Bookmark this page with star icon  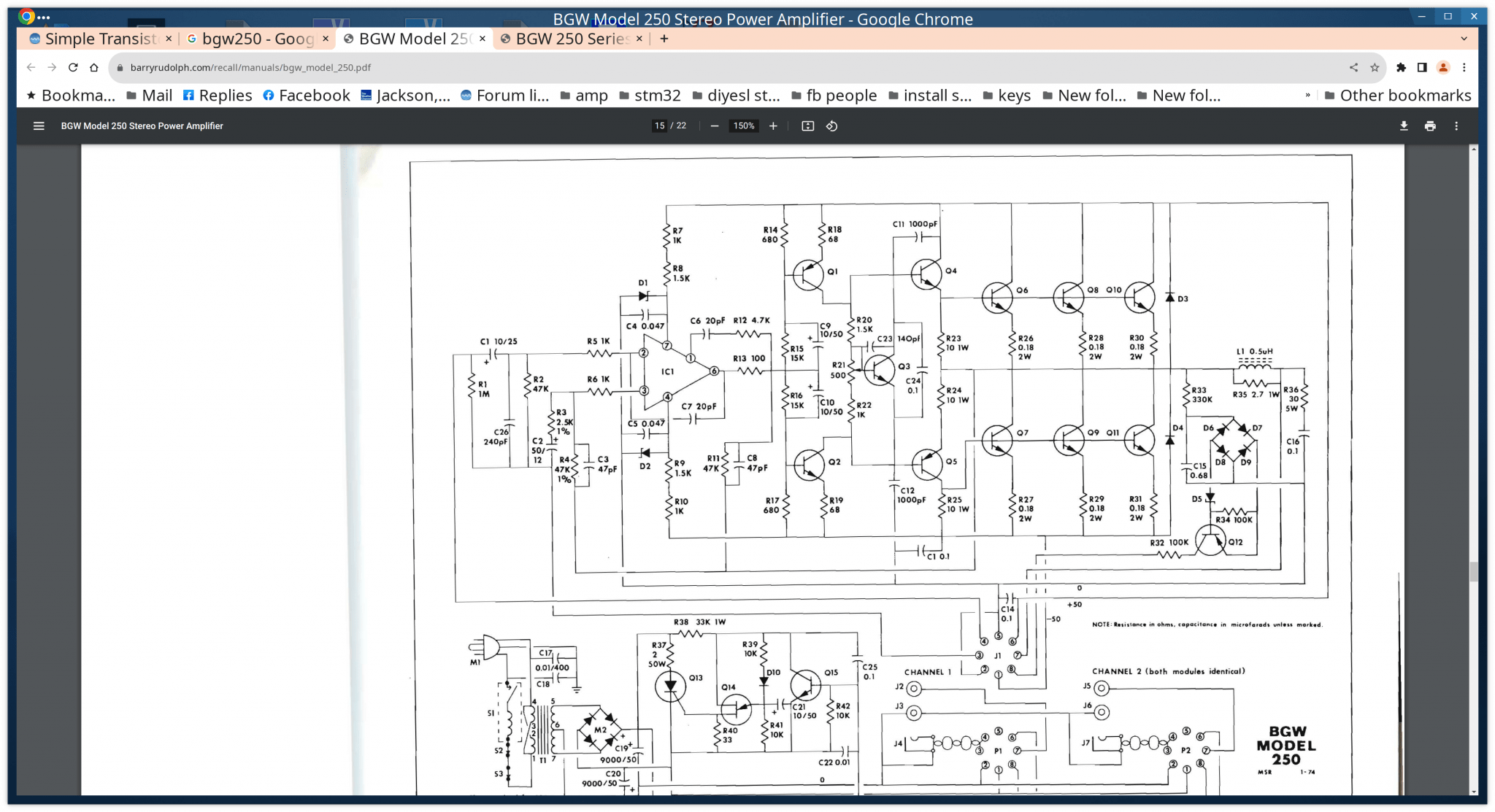(x=1375, y=67)
